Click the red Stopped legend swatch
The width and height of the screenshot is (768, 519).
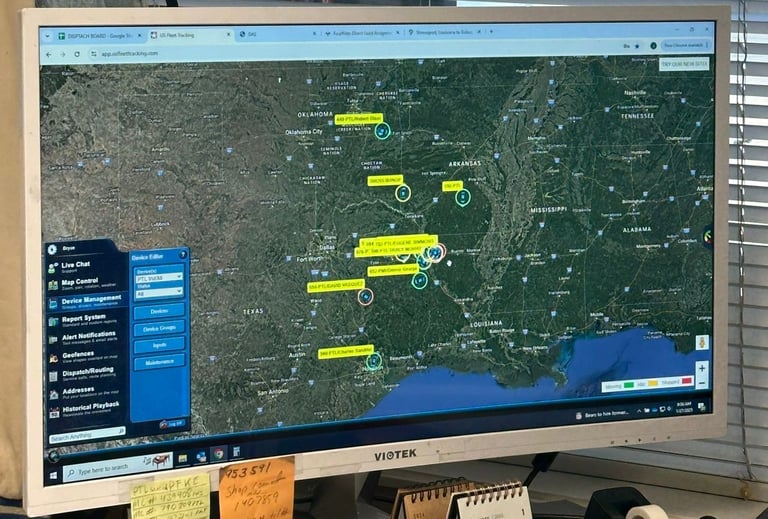click(x=686, y=381)
